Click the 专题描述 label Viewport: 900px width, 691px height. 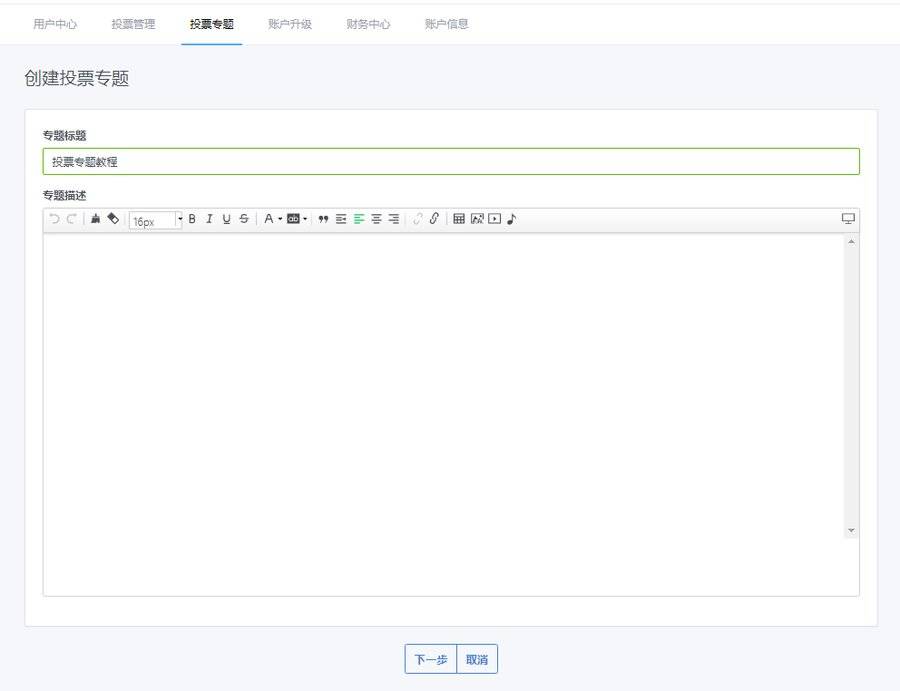(x=64, y=196)
